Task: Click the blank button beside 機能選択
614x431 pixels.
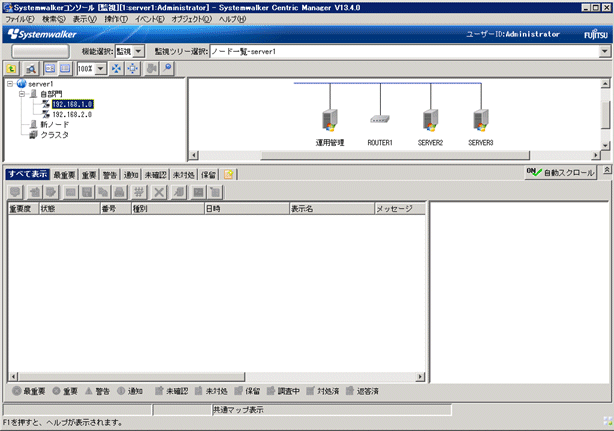Action: (x=40, y=51)
